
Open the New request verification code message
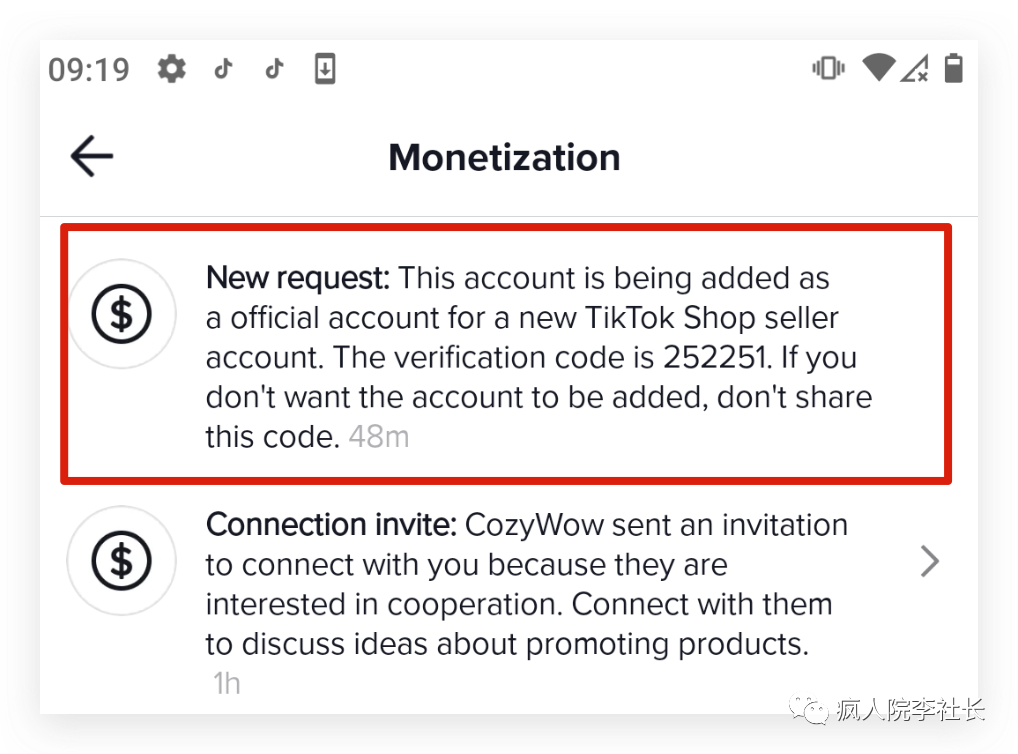[538, 357]
